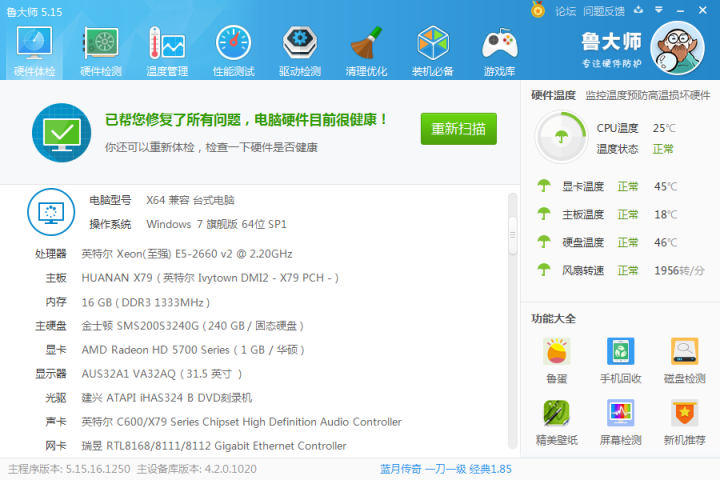Click the 硬盘温度 46℃ value
This screenshot has height=480, width=720.
point(665,243)
